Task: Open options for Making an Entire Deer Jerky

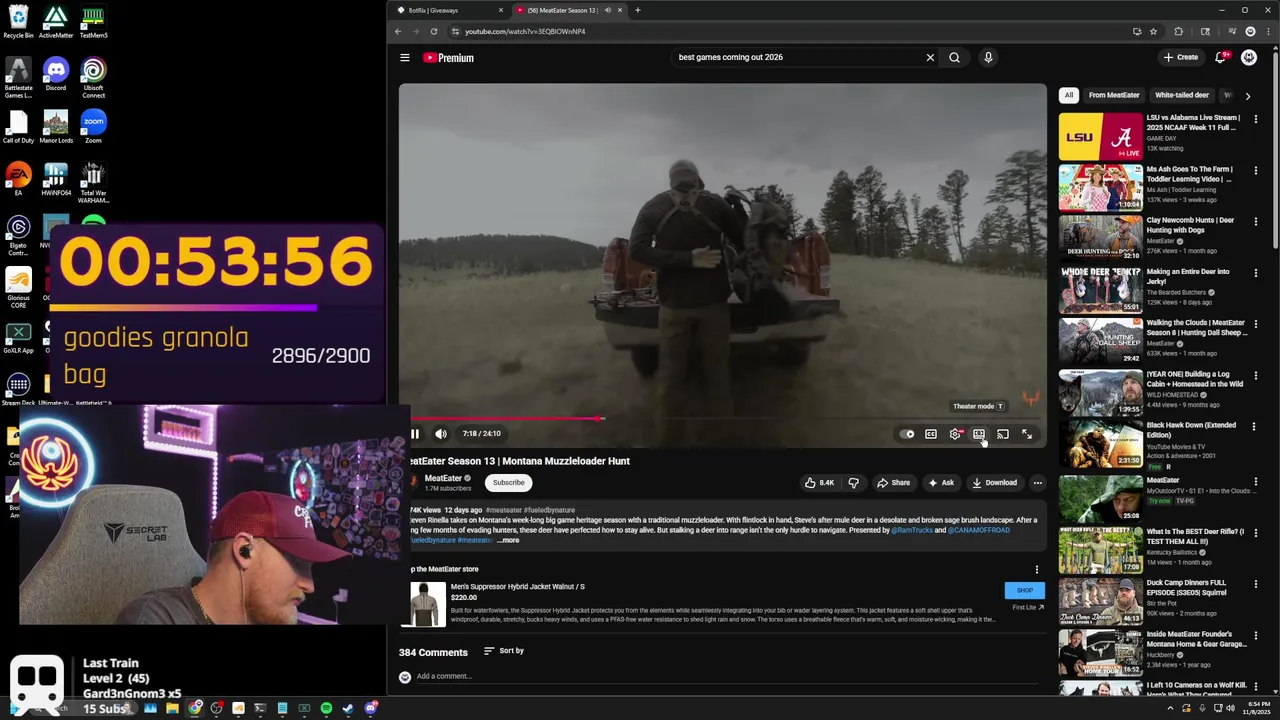Action: (1256, 273)
